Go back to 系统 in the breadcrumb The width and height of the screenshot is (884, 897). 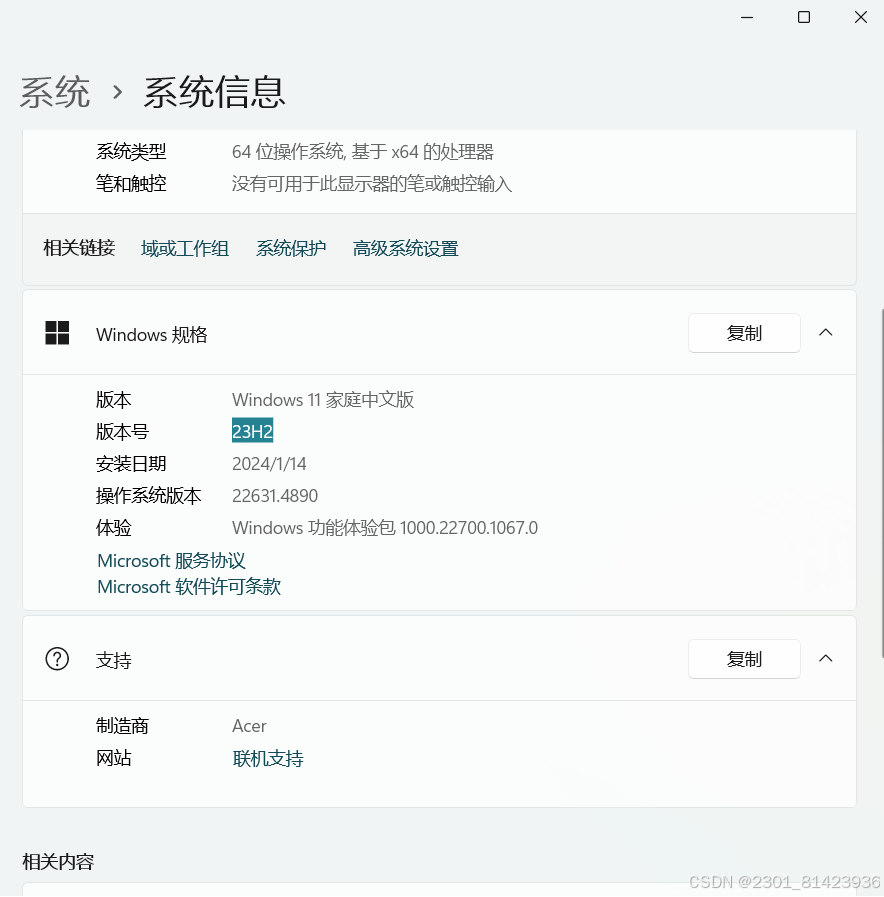tap(55, 92)
